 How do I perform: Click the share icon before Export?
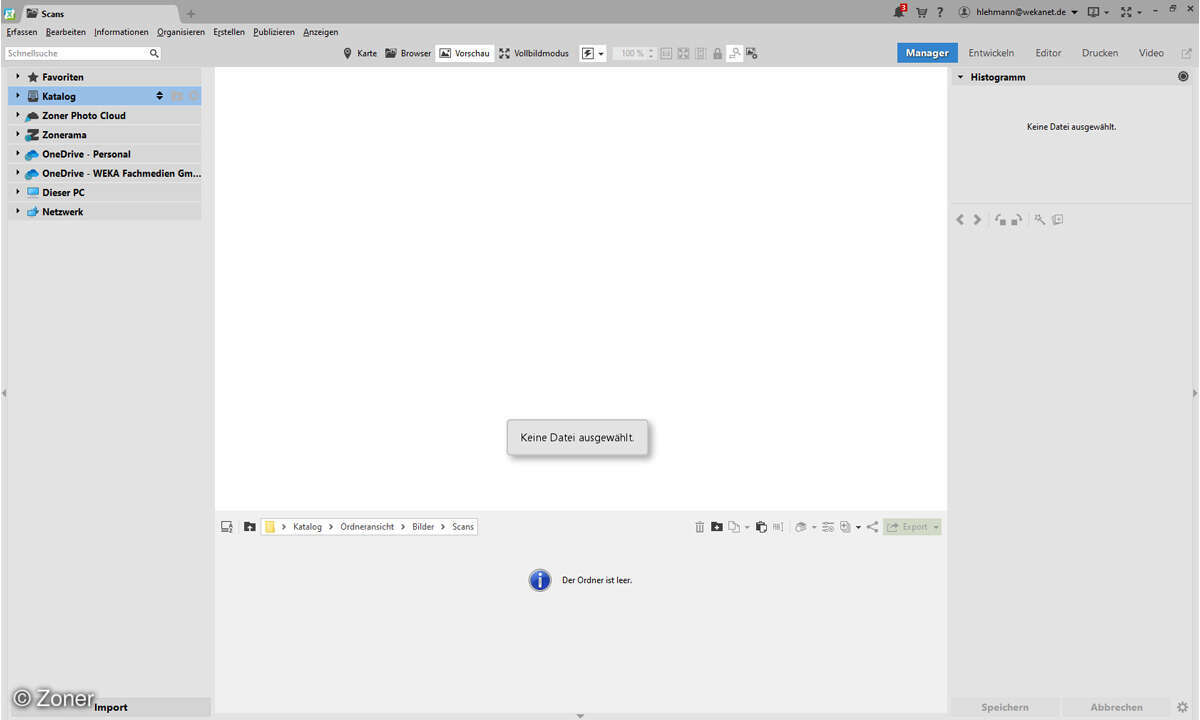coord(872,527)
